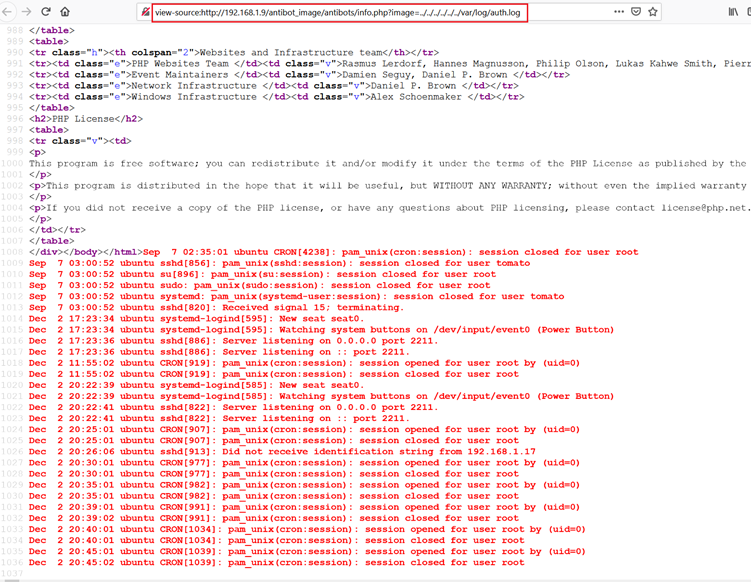Open the Home page icon
This screenshot has width=751, height=582.
(x=65, y=12)
